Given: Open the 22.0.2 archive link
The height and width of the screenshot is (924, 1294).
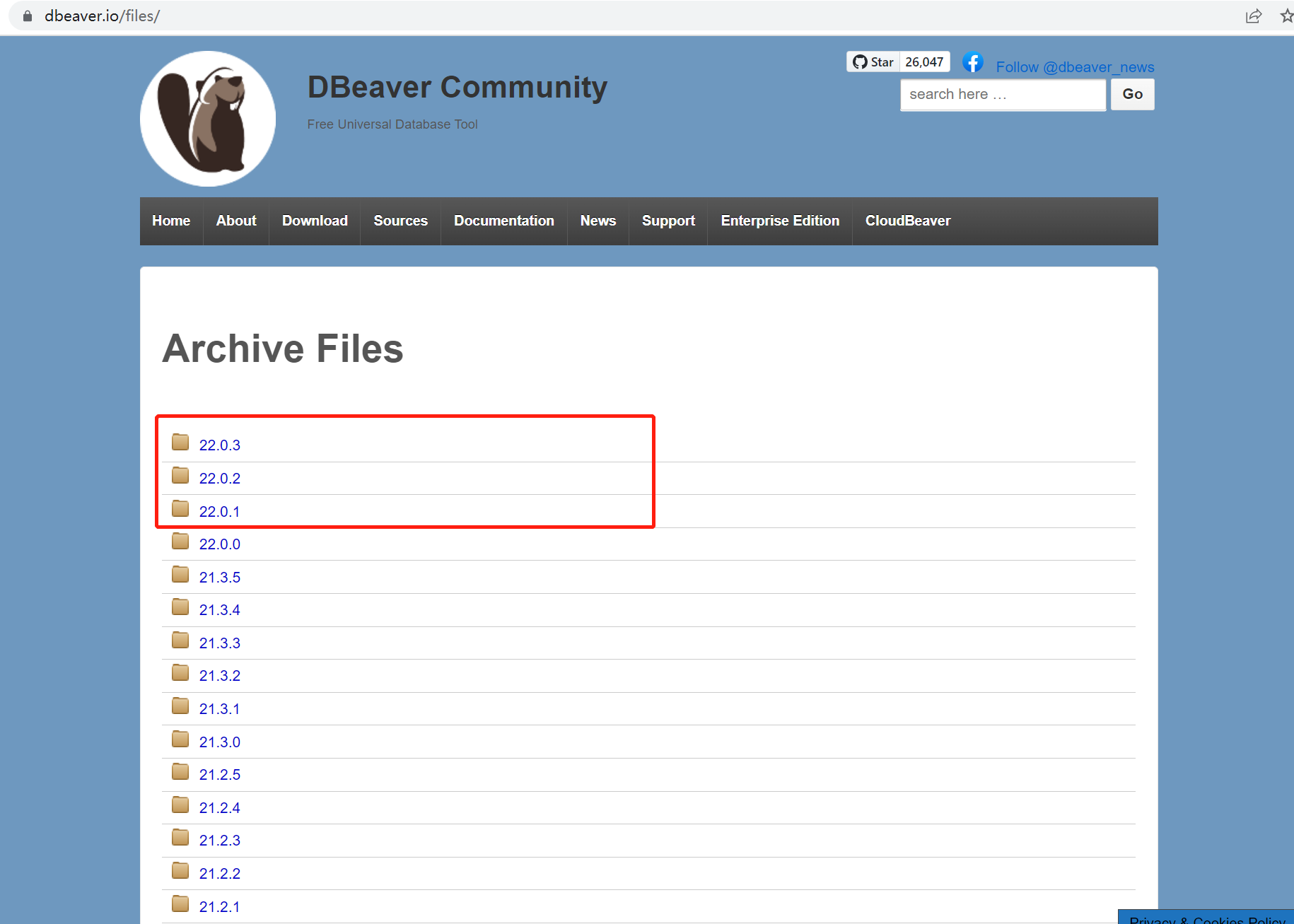Looking at the screenshot, I should pyautogui.click(x=220, y=478).
